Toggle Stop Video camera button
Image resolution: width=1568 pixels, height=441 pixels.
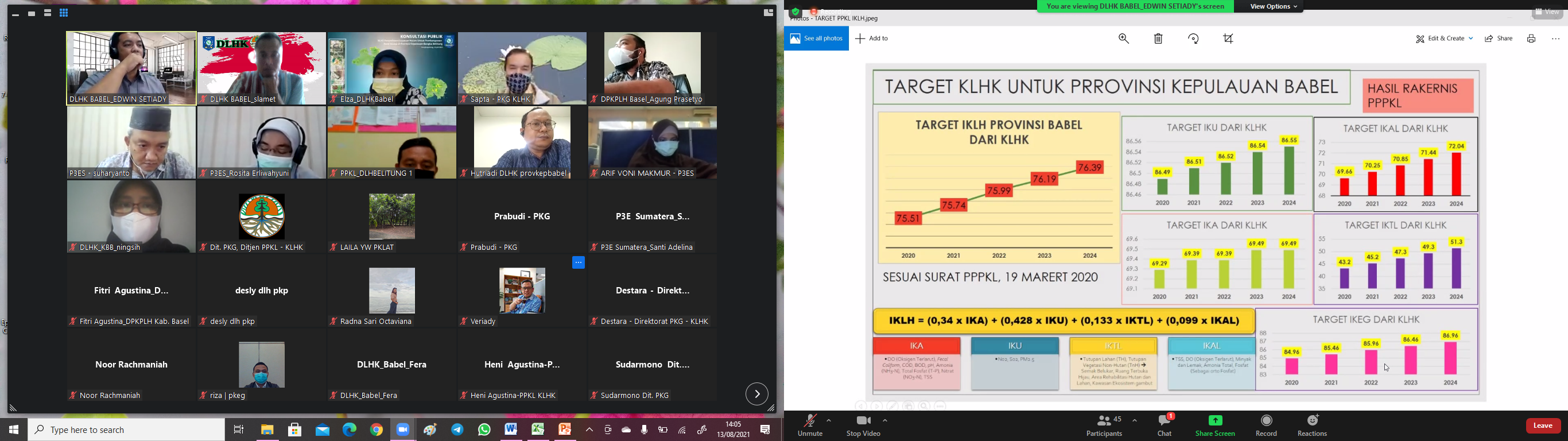click(x=863, y=425)
